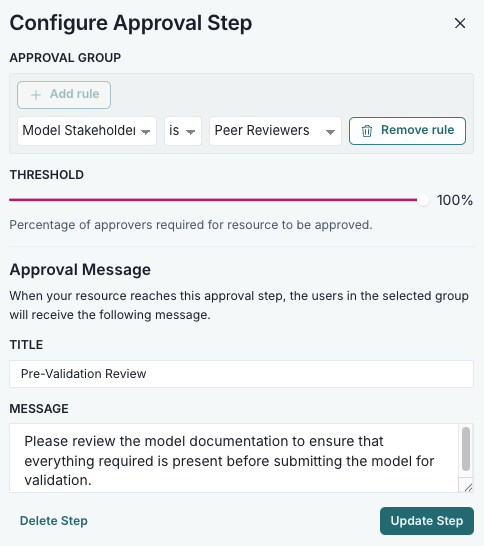Click the trash icon in Remove rule

tap(367, 131)
